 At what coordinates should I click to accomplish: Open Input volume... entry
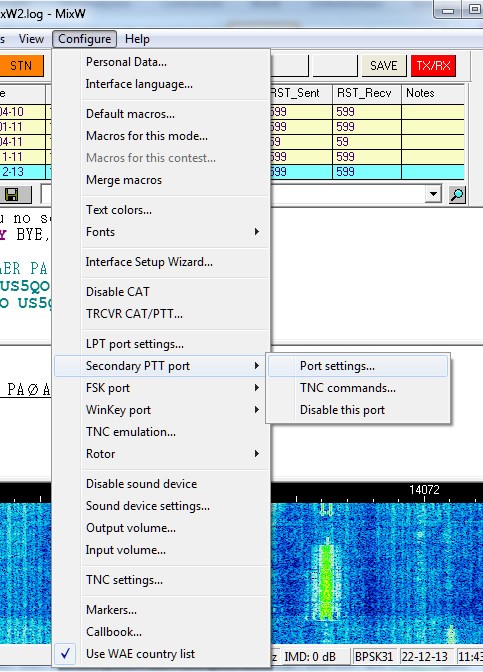click(162, 550)
